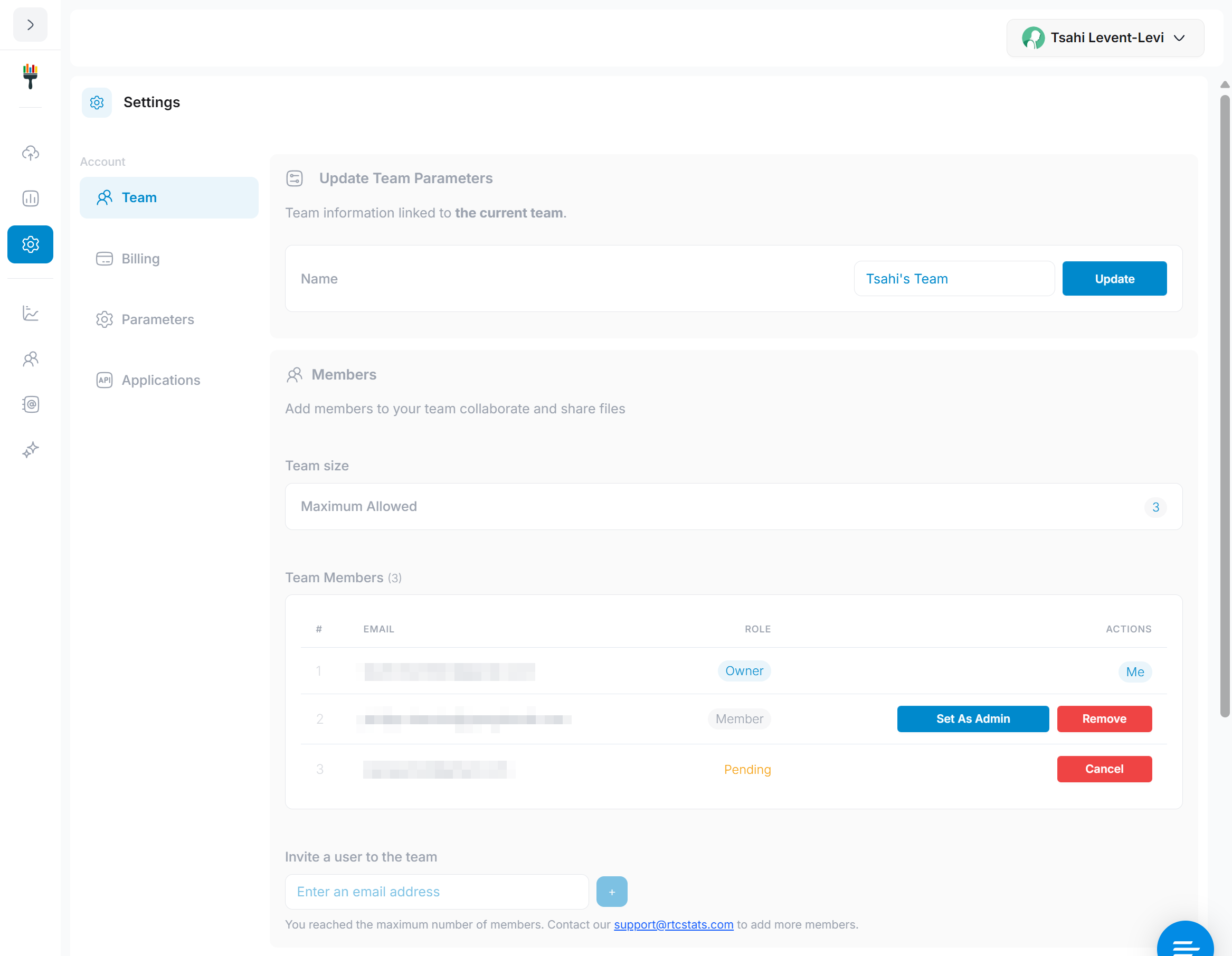This screenshot has height=956, width=1232.
Task: Click Set As Admin for member 2
Action: click(972, 718)
